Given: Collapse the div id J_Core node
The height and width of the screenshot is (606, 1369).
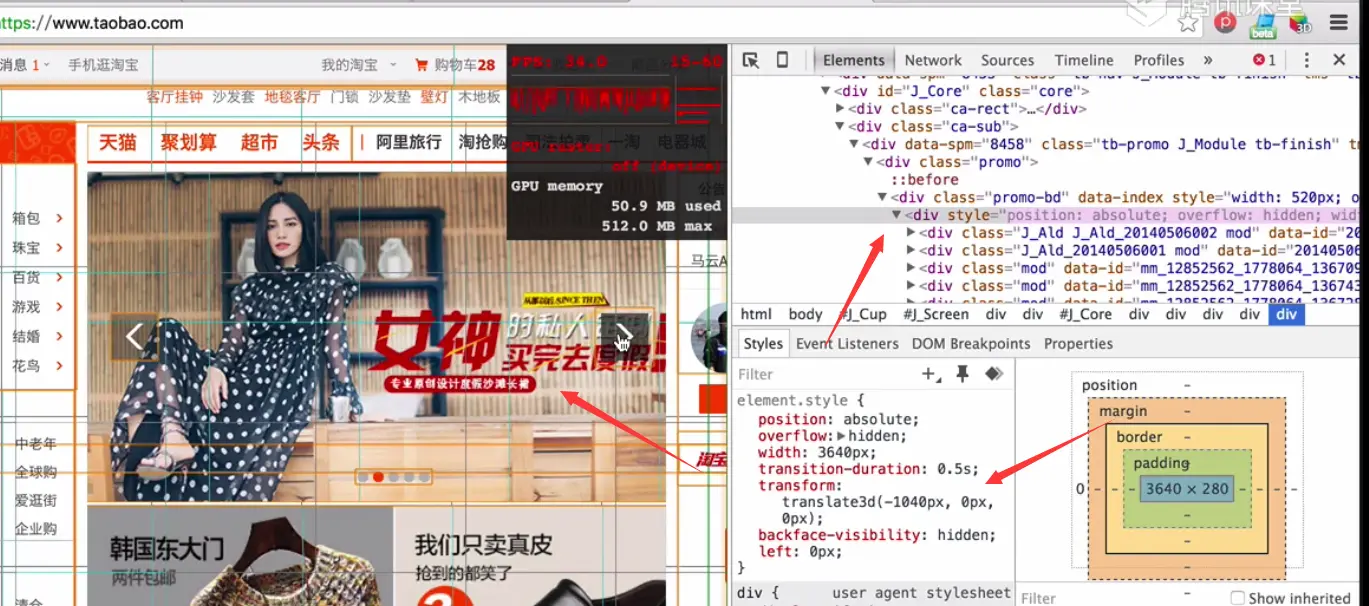Looking at the screenshot, I should pos(826,91).
